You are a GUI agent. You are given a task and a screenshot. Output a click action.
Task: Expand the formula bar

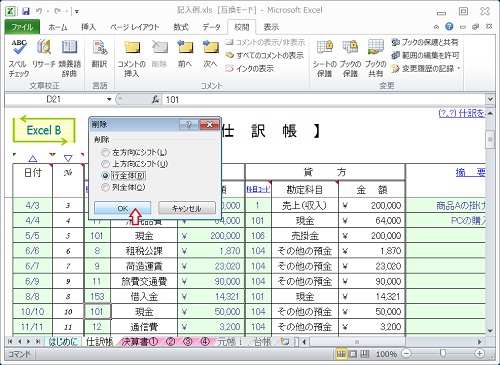click(490, 99)
